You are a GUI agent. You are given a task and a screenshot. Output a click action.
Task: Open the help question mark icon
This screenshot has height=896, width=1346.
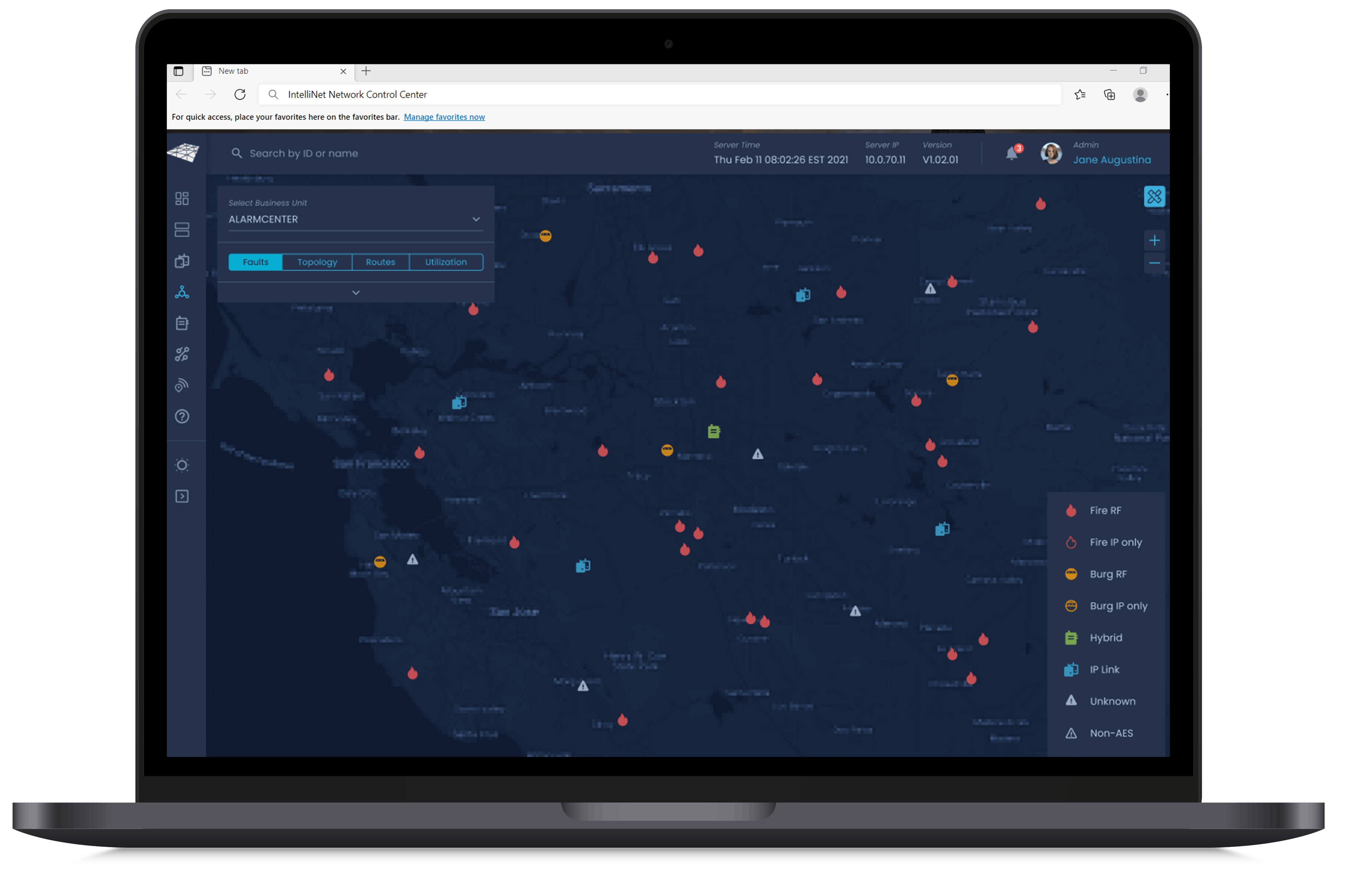tap(182, 416)
